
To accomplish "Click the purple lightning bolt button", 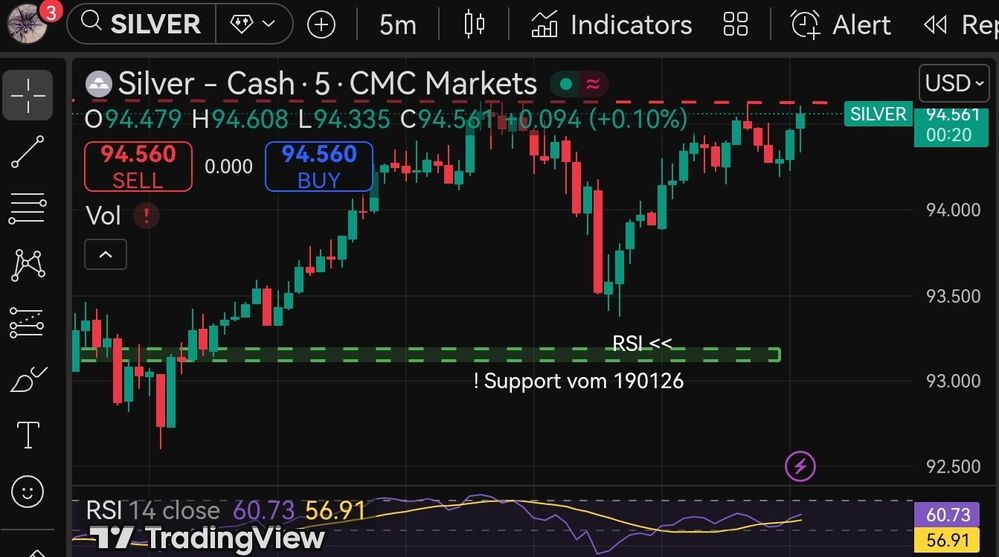I will pos(800,466).
